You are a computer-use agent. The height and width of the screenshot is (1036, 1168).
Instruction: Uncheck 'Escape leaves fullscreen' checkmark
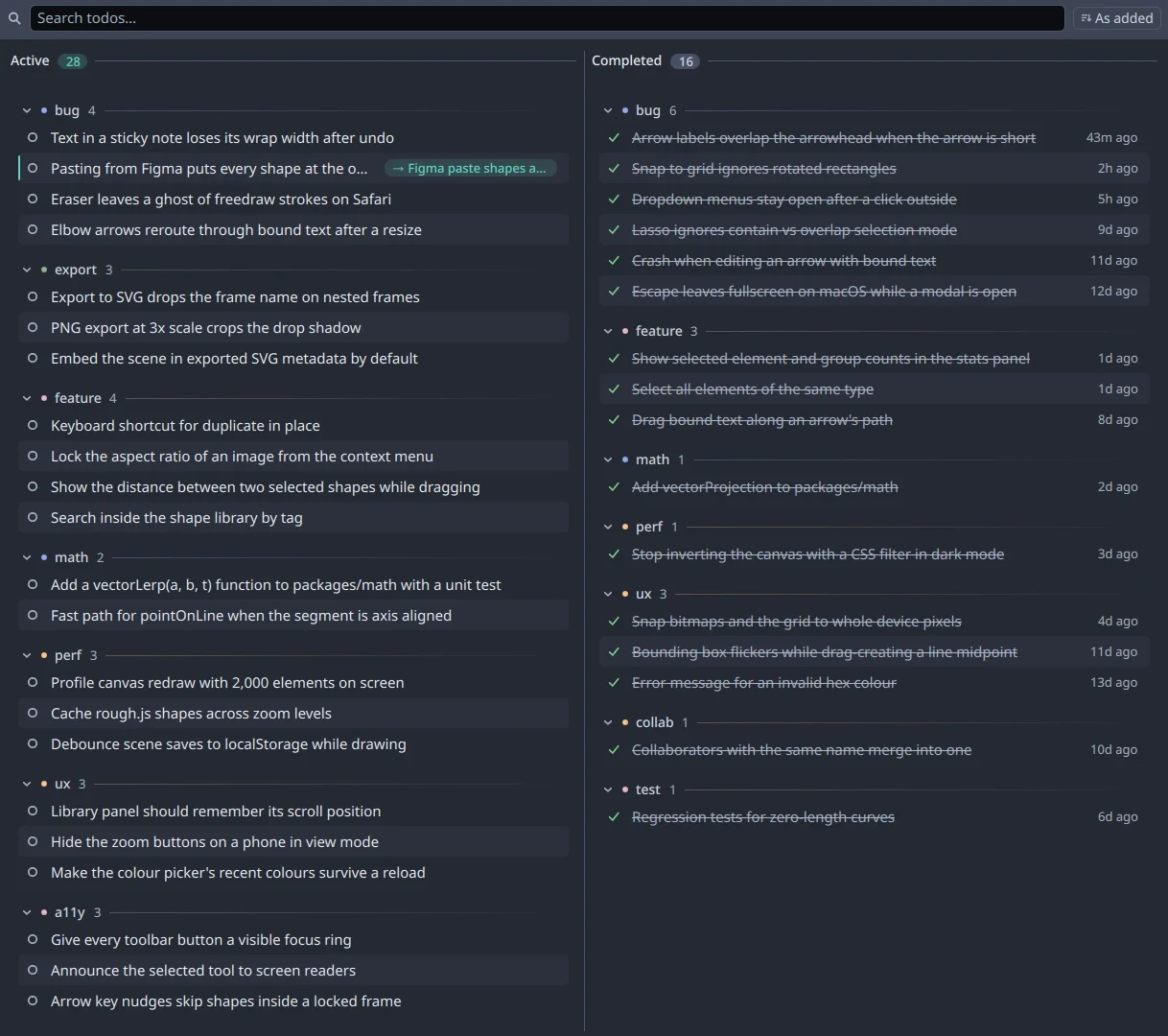614,291
